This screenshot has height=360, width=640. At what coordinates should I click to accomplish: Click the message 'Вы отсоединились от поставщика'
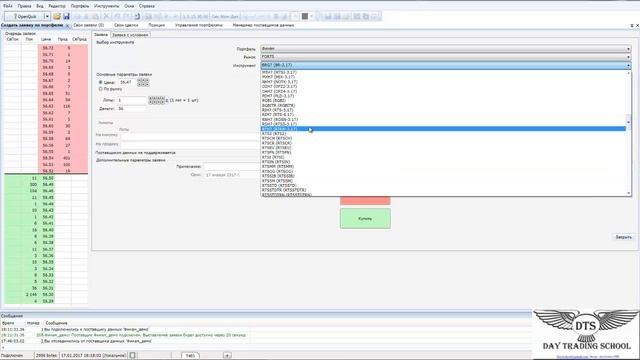(x=98, y=341)
